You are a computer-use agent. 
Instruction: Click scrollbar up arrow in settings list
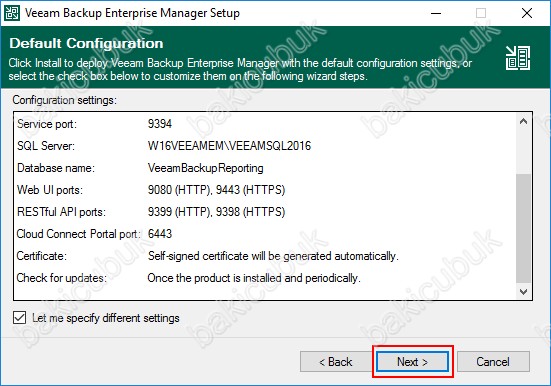524,122
